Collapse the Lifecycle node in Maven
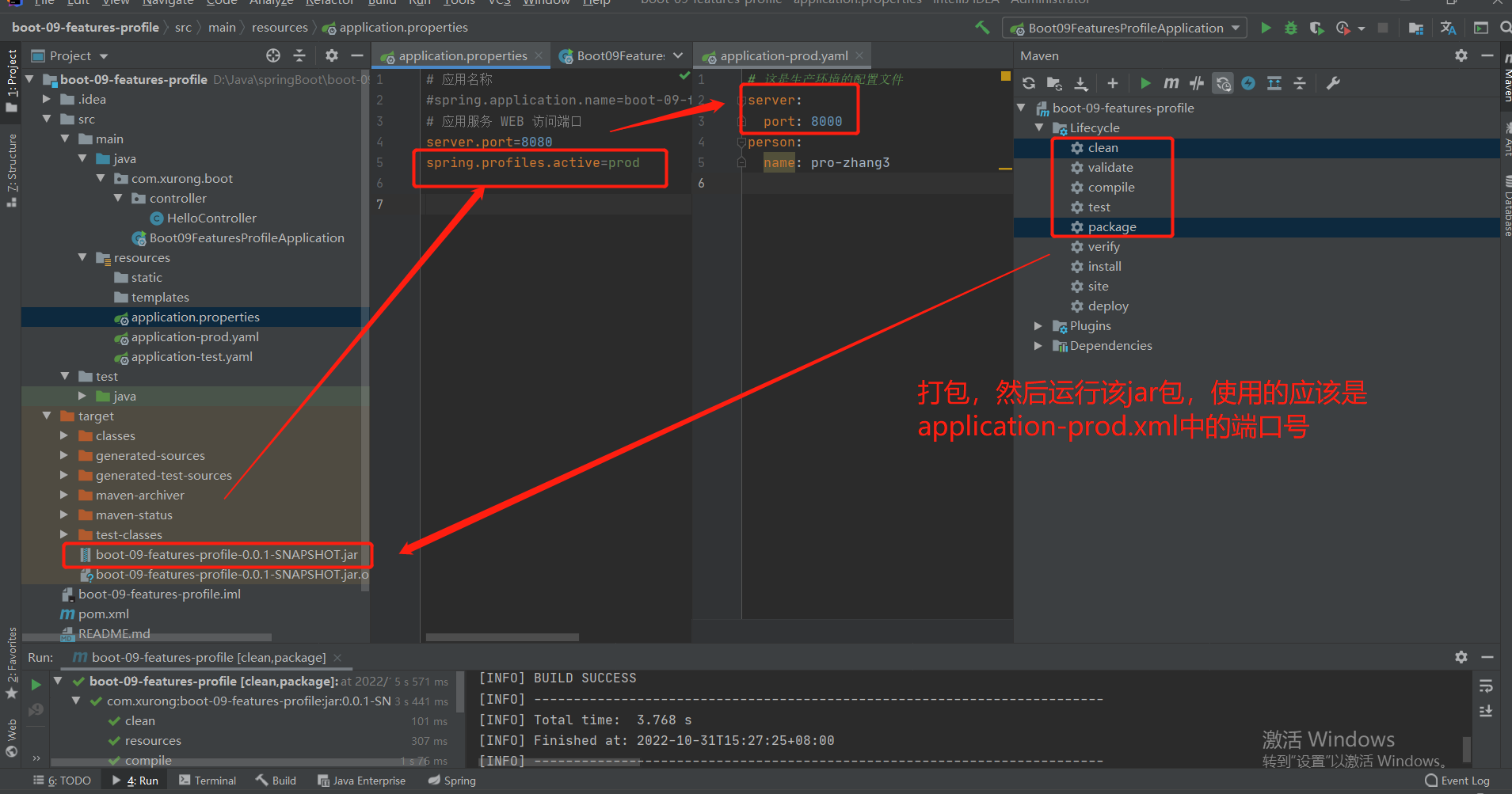Image resolution: width=1512 pixels, height=794 pixels. (1038, 127)
